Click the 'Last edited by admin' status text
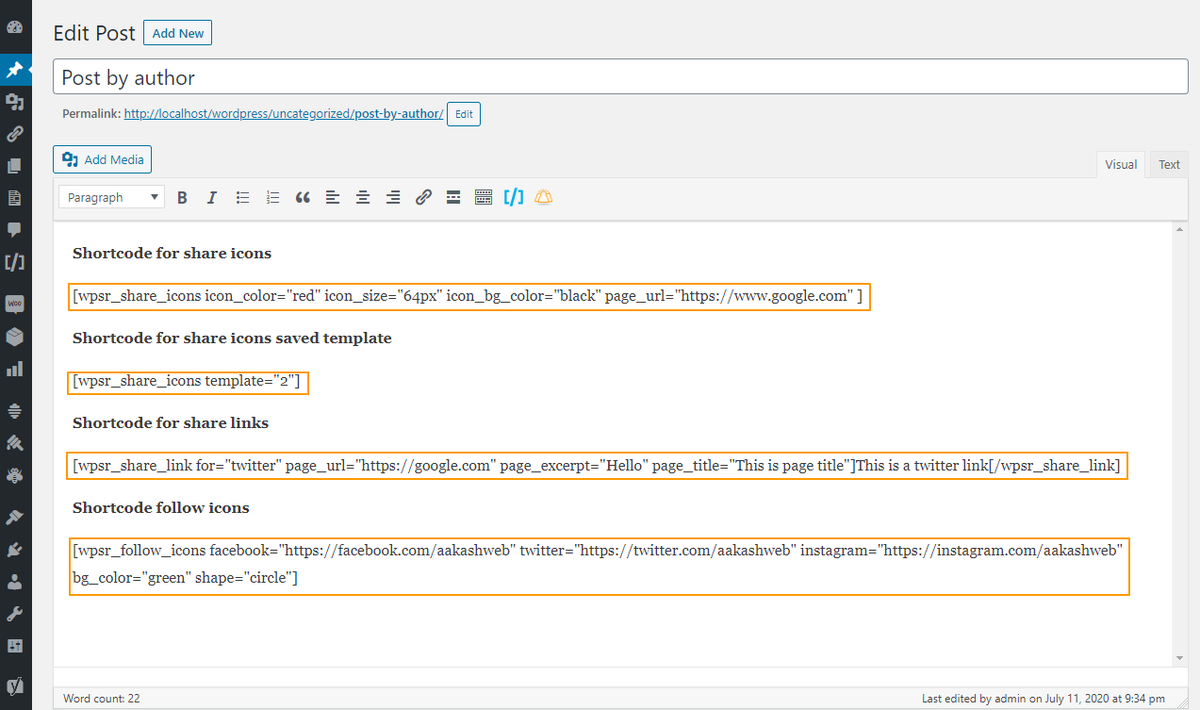Image resolution: width=1200 pixels, height=710 pixels. (1043, 698)
